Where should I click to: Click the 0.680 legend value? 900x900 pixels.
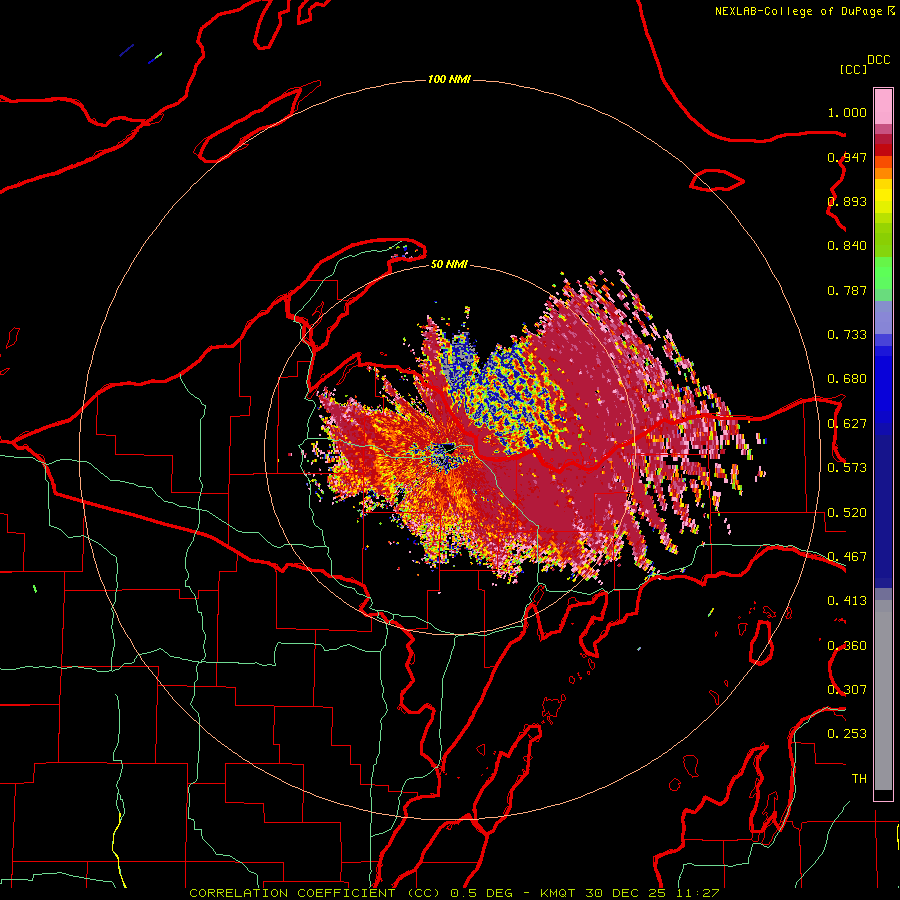pos(847,379)
